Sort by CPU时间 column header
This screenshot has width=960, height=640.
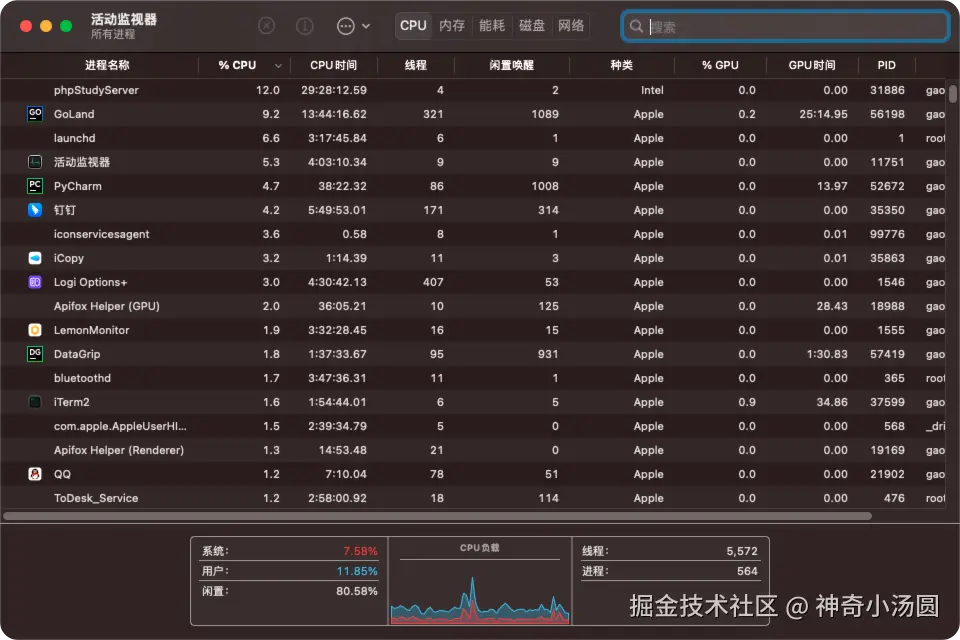[x=333, y=65]
